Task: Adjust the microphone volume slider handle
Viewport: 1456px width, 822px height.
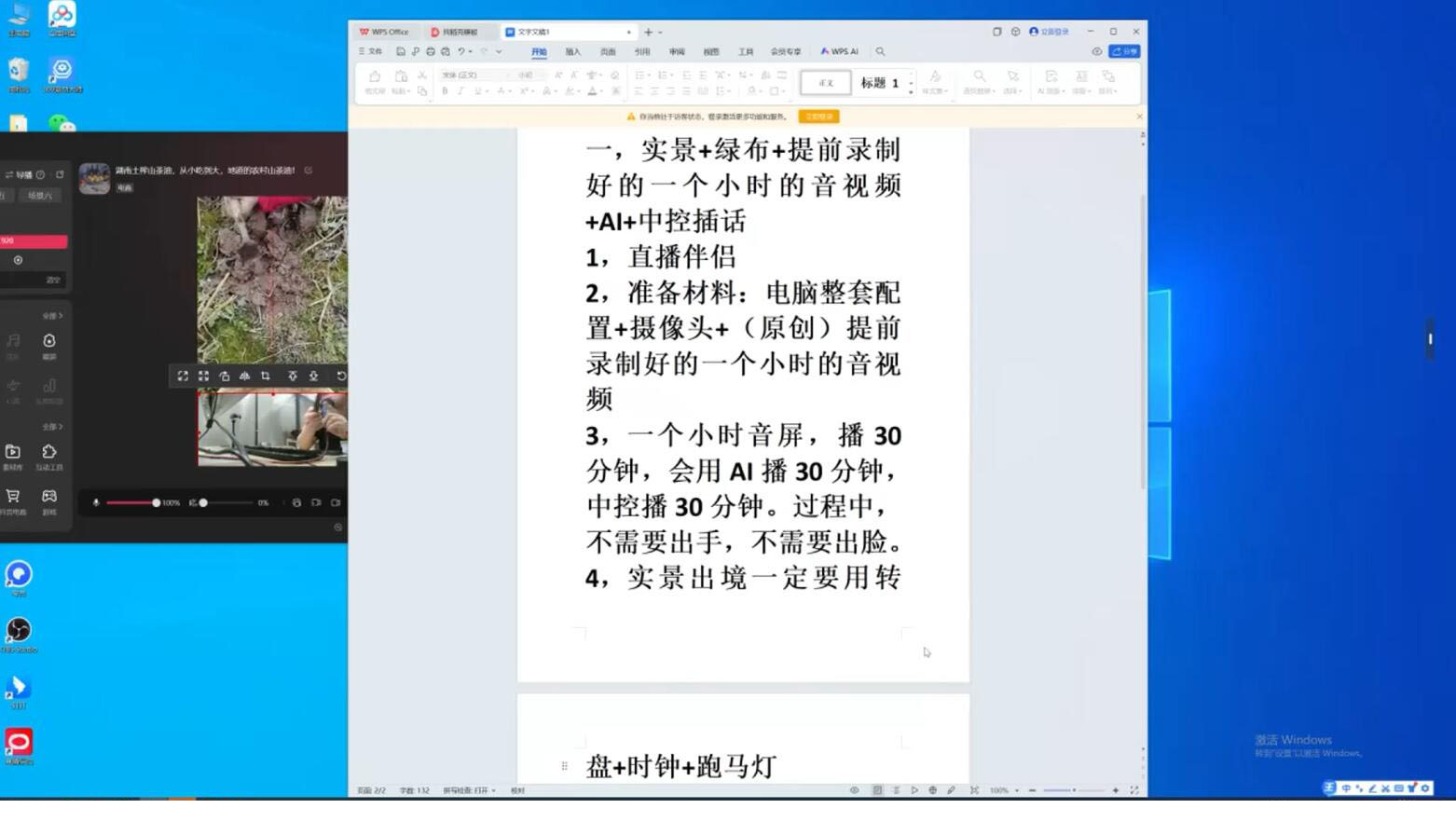Action: point(156,502)
